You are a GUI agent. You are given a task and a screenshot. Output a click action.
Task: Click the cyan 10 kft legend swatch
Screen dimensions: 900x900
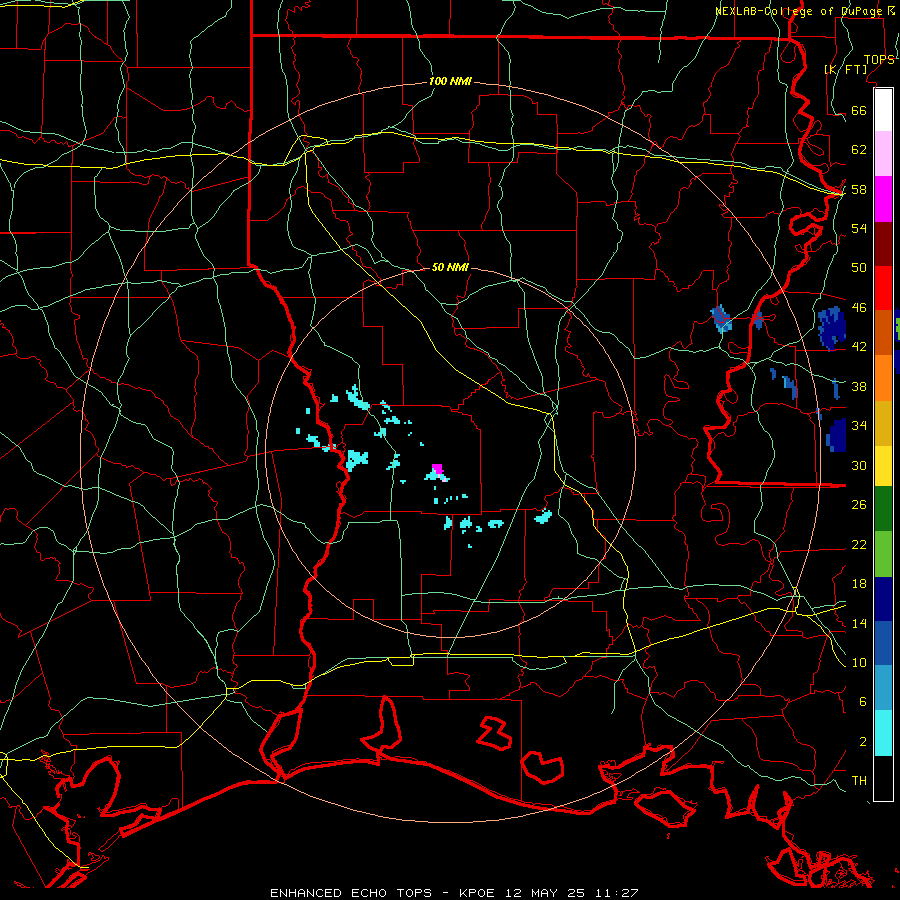[x=883, y=733]
